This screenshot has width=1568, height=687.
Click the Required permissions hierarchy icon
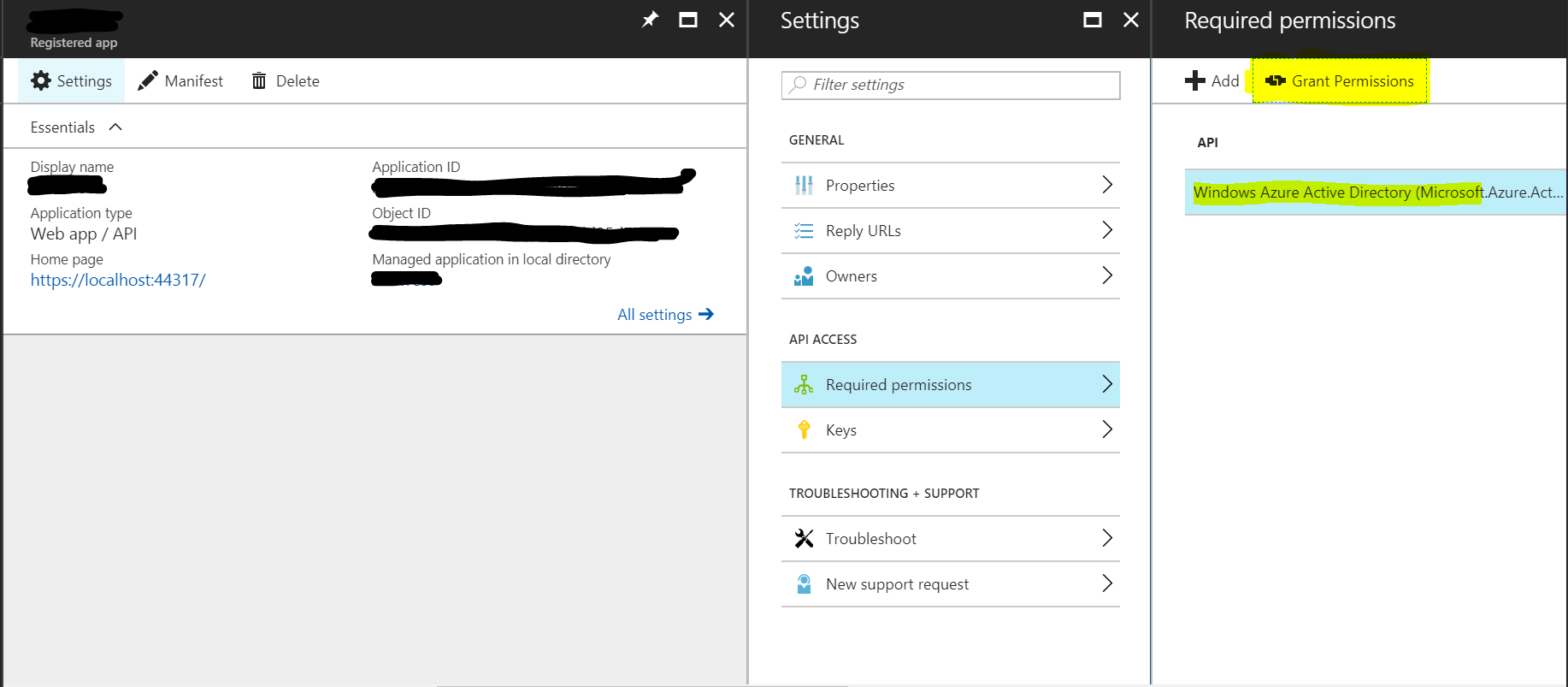click(x=804, y=384)
